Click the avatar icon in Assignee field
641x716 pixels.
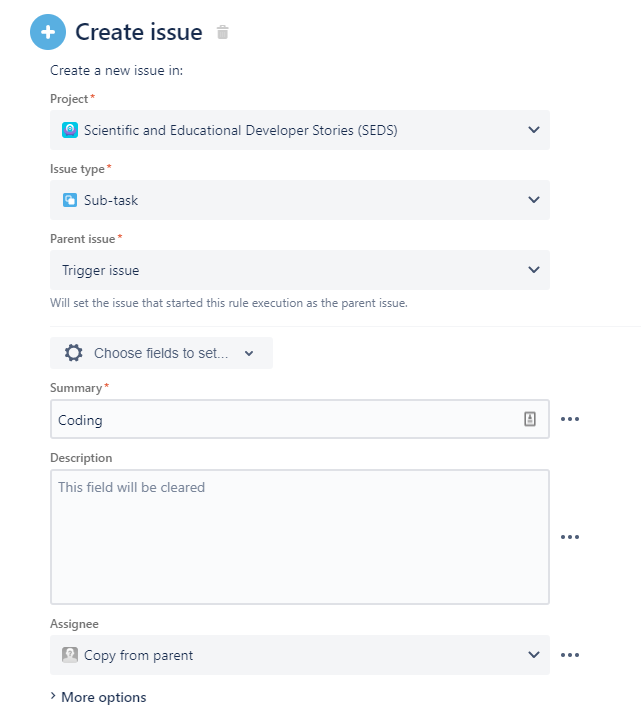pos(70,655)
